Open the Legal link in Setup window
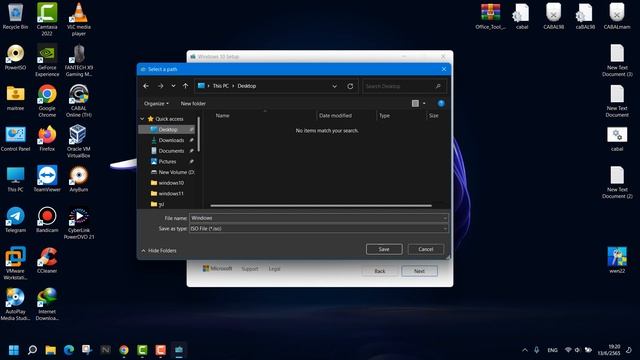The height and width of the screenshot is (360, 640). pos(274,269)
